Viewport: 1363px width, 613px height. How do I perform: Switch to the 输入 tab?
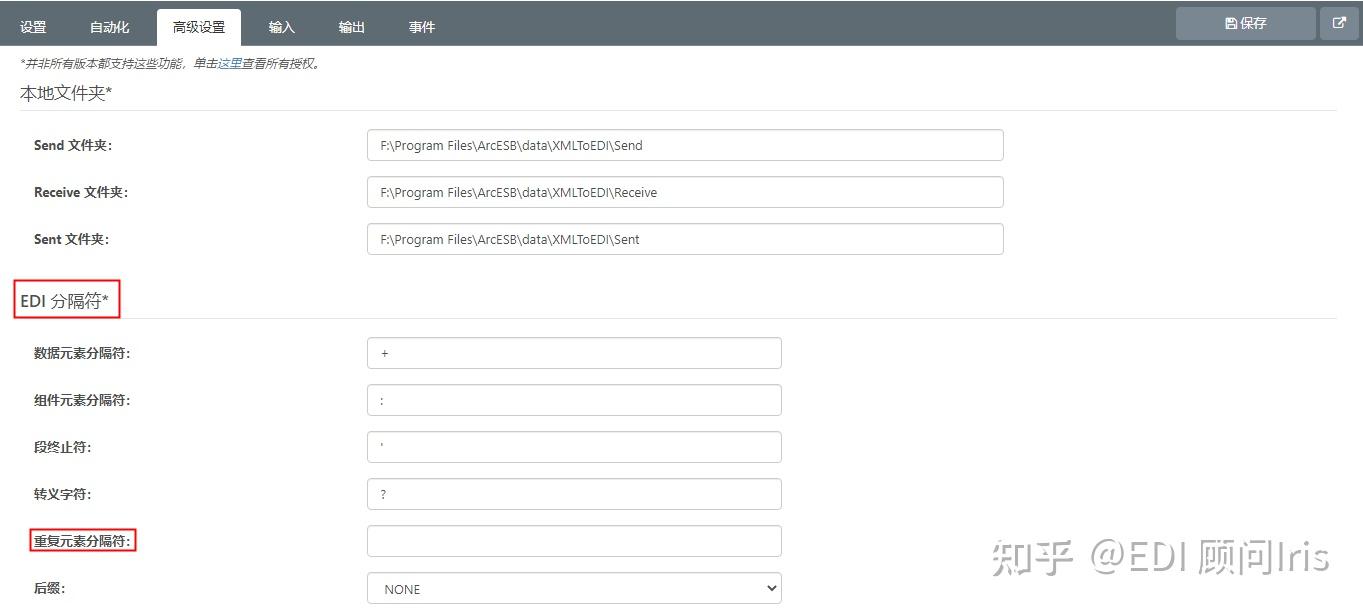(281, 27)
